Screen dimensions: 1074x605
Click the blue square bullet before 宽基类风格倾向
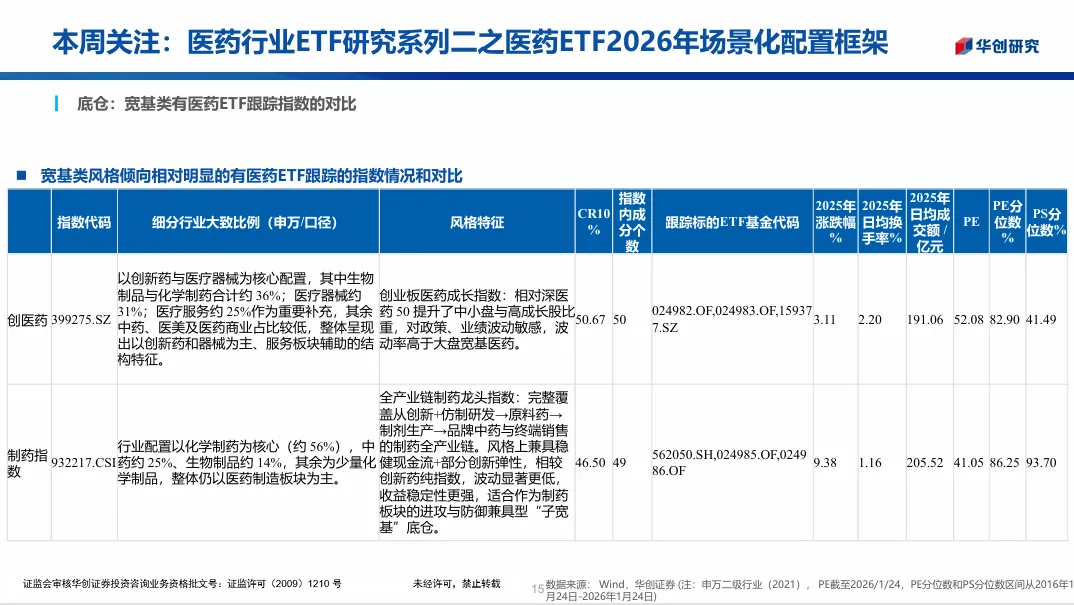pyautogui.click(x=21, y=176)
